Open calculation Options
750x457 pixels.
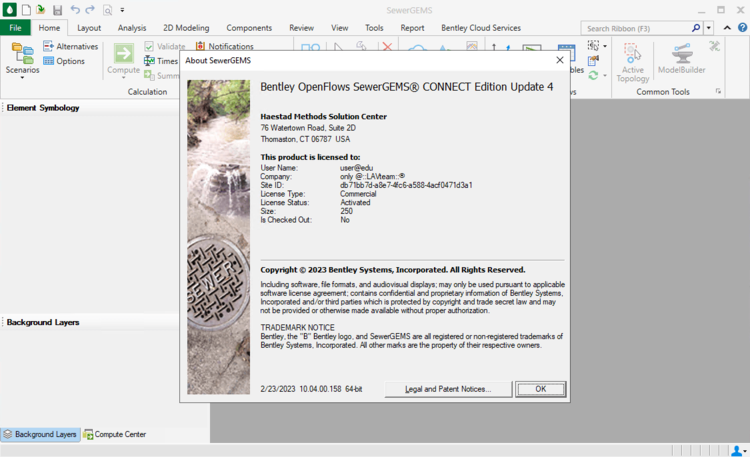pyautogui.click(x=64, y=61)
